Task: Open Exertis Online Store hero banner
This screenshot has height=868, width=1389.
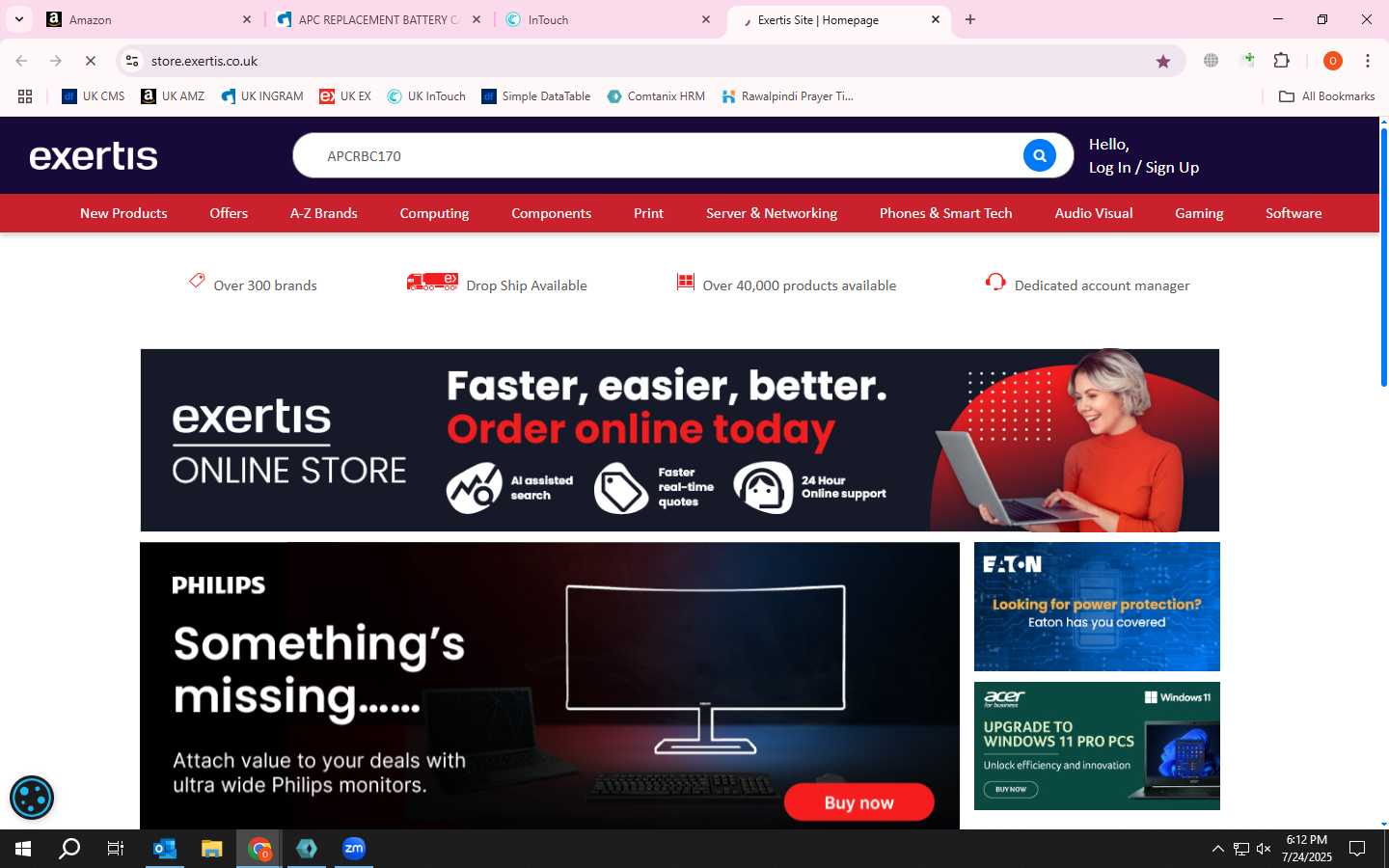Action: [x=680, y=440]
